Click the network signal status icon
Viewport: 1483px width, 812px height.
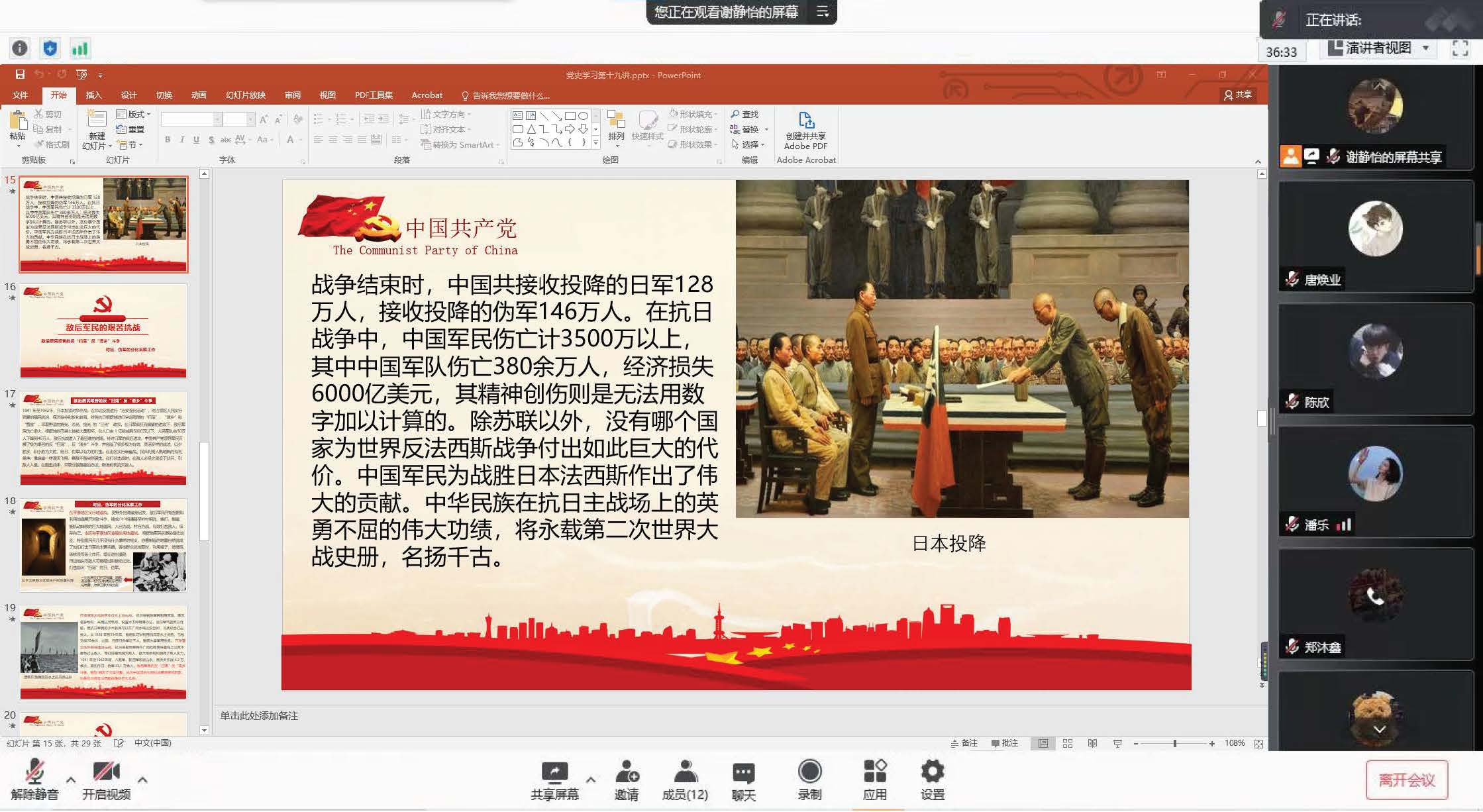[x=79, y=48]
